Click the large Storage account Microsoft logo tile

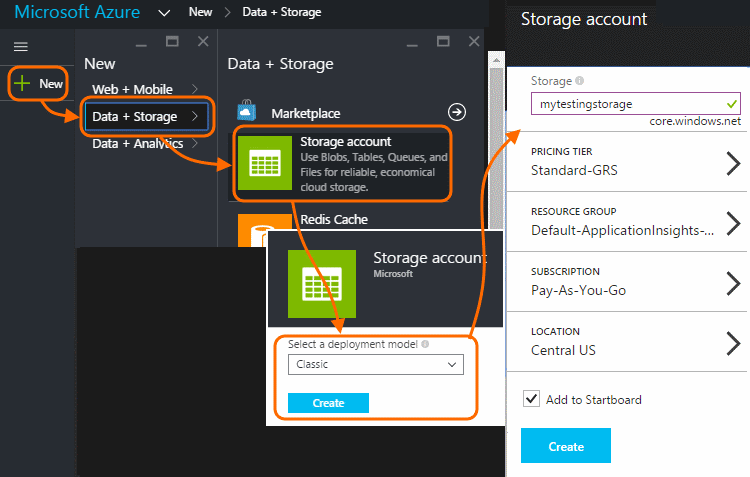(322, 284)
